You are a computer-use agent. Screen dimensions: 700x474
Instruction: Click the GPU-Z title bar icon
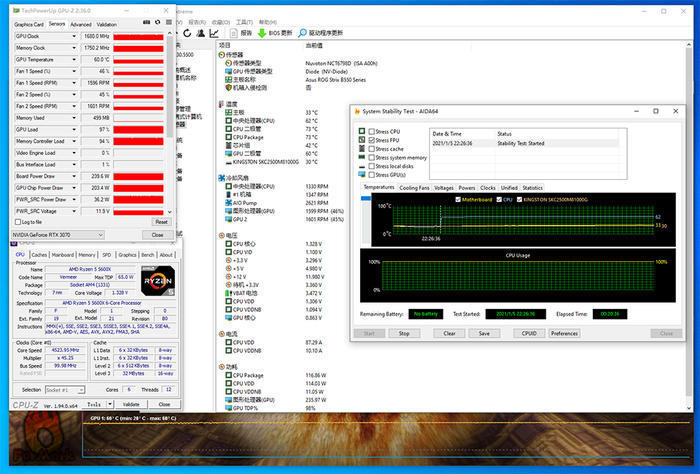[17, 10]
